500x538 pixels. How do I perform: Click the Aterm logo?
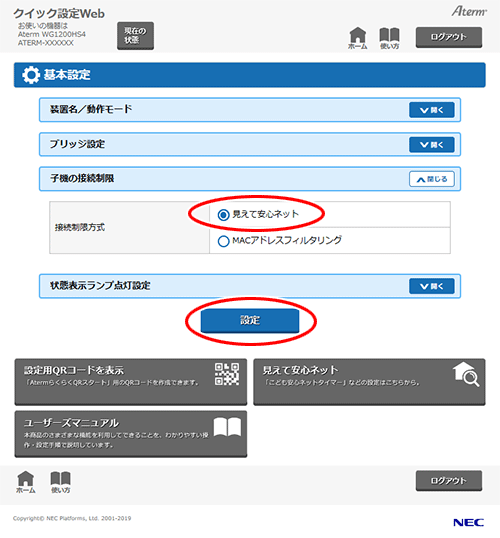tap(469, 12)
